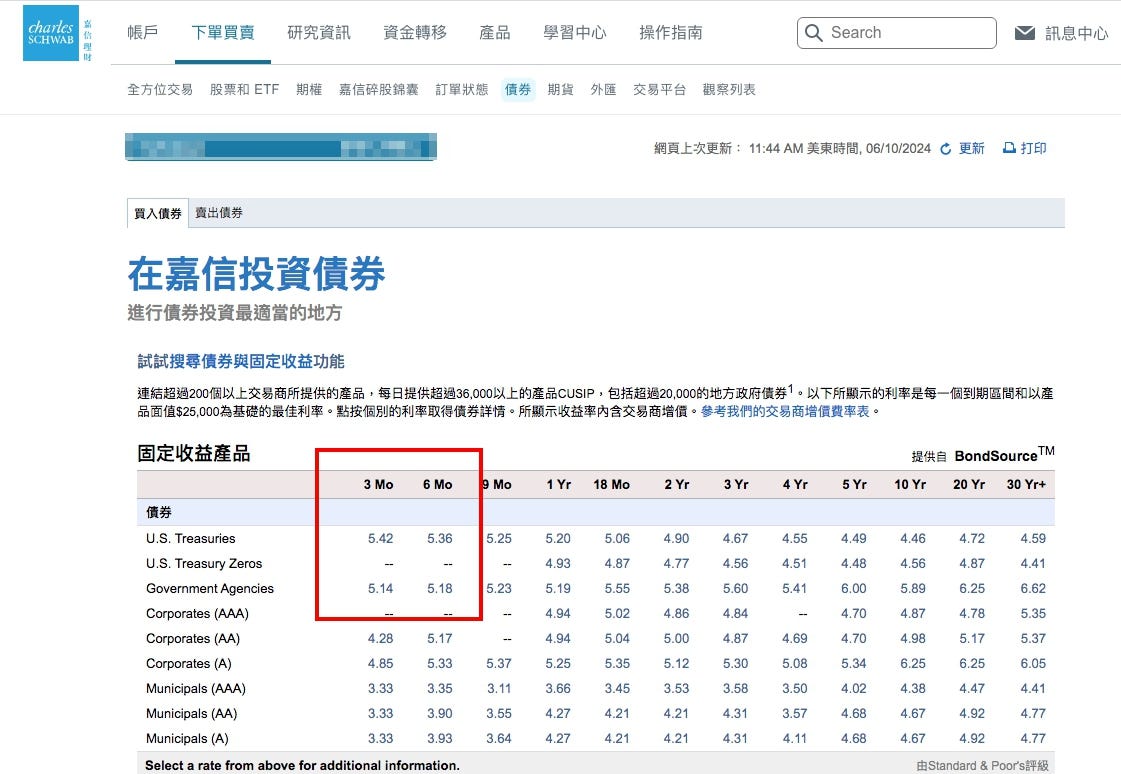Click Government Agencies 6 Mo rate 5.18

439,588
